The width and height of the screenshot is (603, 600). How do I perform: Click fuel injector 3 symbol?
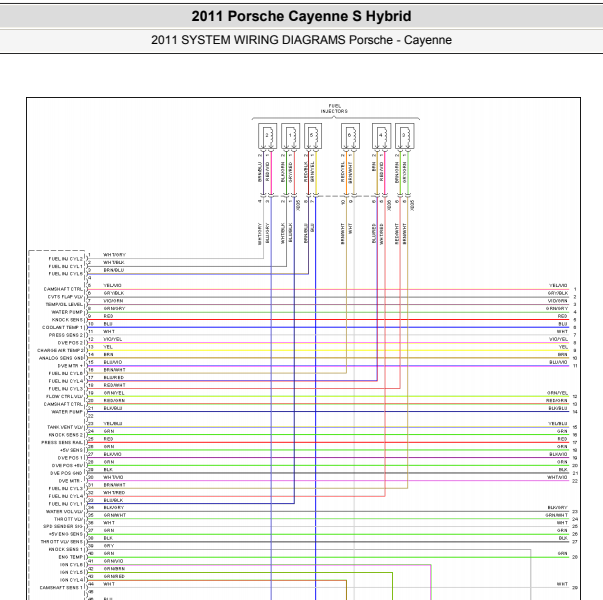click(x=405, y=136)
